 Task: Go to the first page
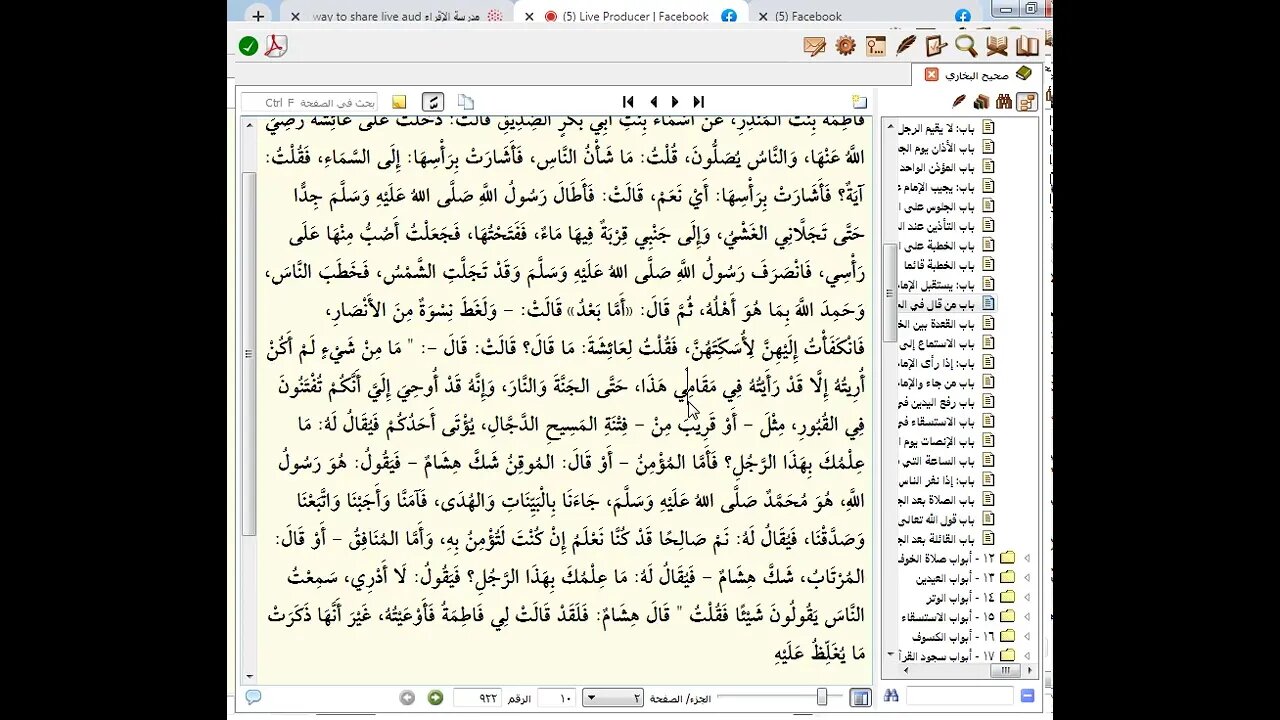628,102
